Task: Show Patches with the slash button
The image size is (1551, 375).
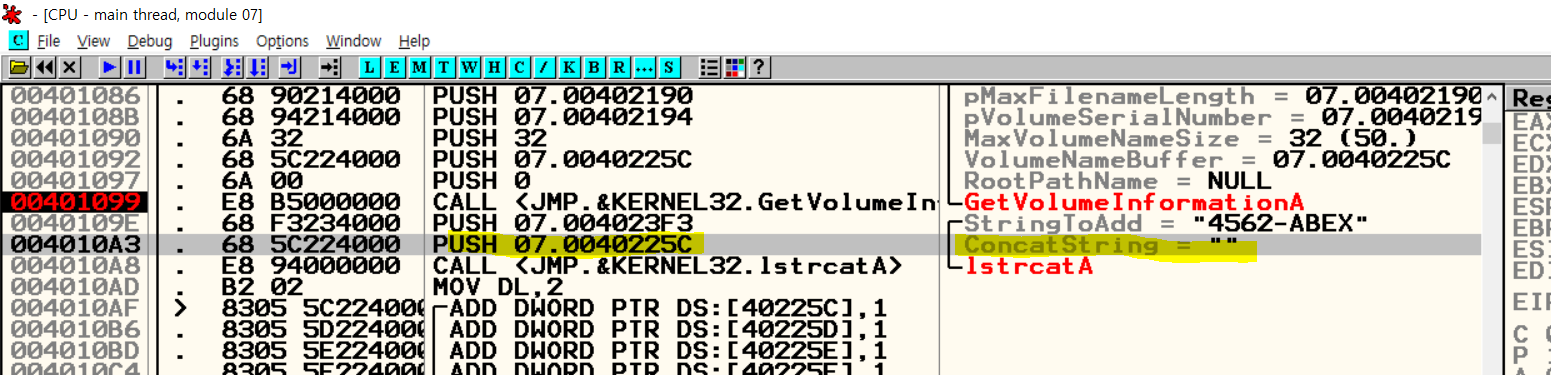Action: point(544,68)
